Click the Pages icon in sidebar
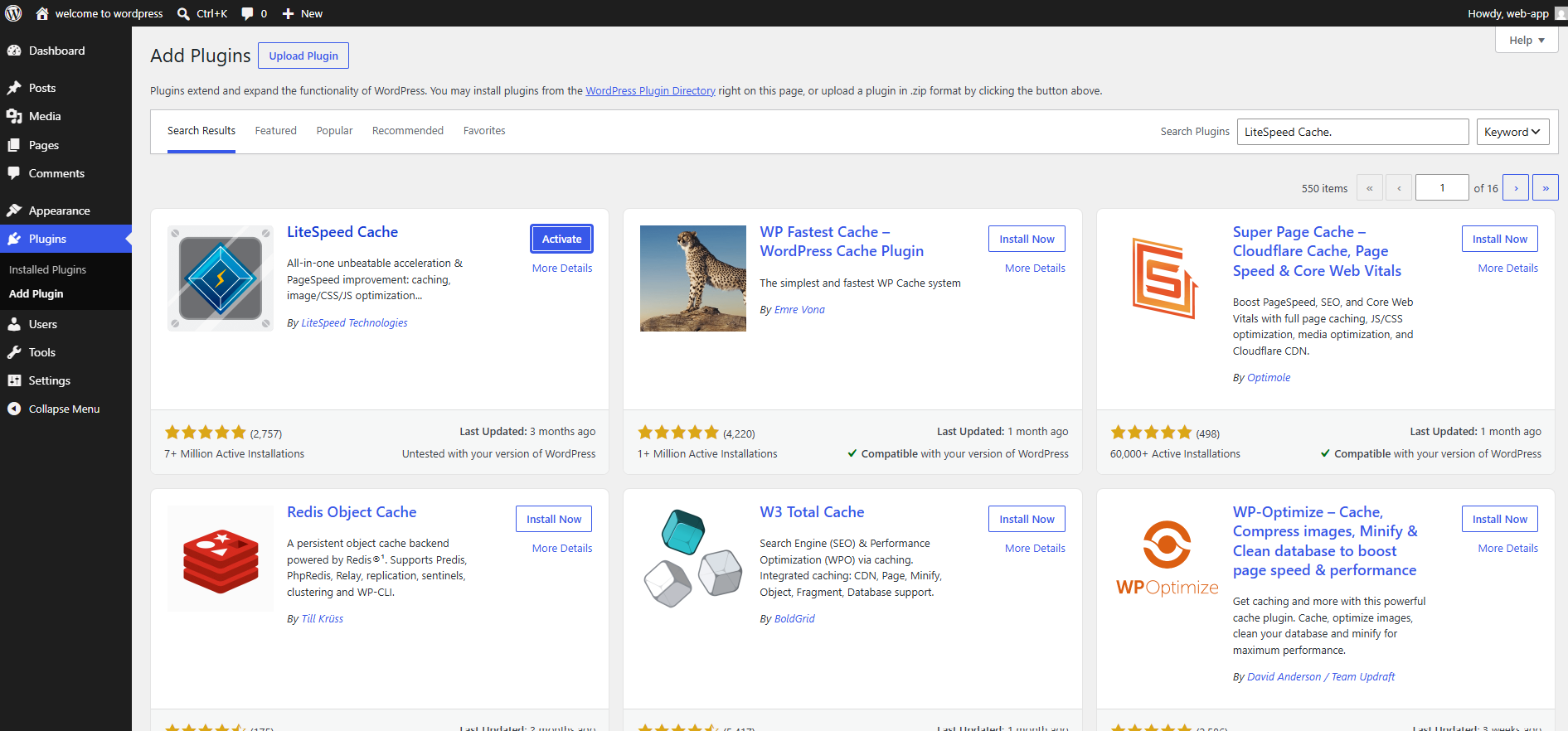1568x731 pixels. (x=14, y=145)
